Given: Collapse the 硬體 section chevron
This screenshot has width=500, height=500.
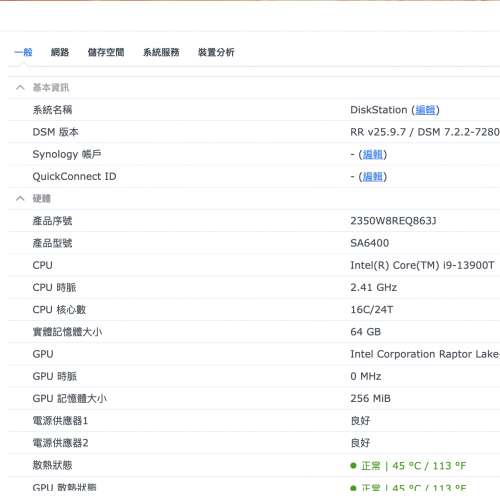Looking at the screenshot, I should pyautogui.click(x=20, y=199).
